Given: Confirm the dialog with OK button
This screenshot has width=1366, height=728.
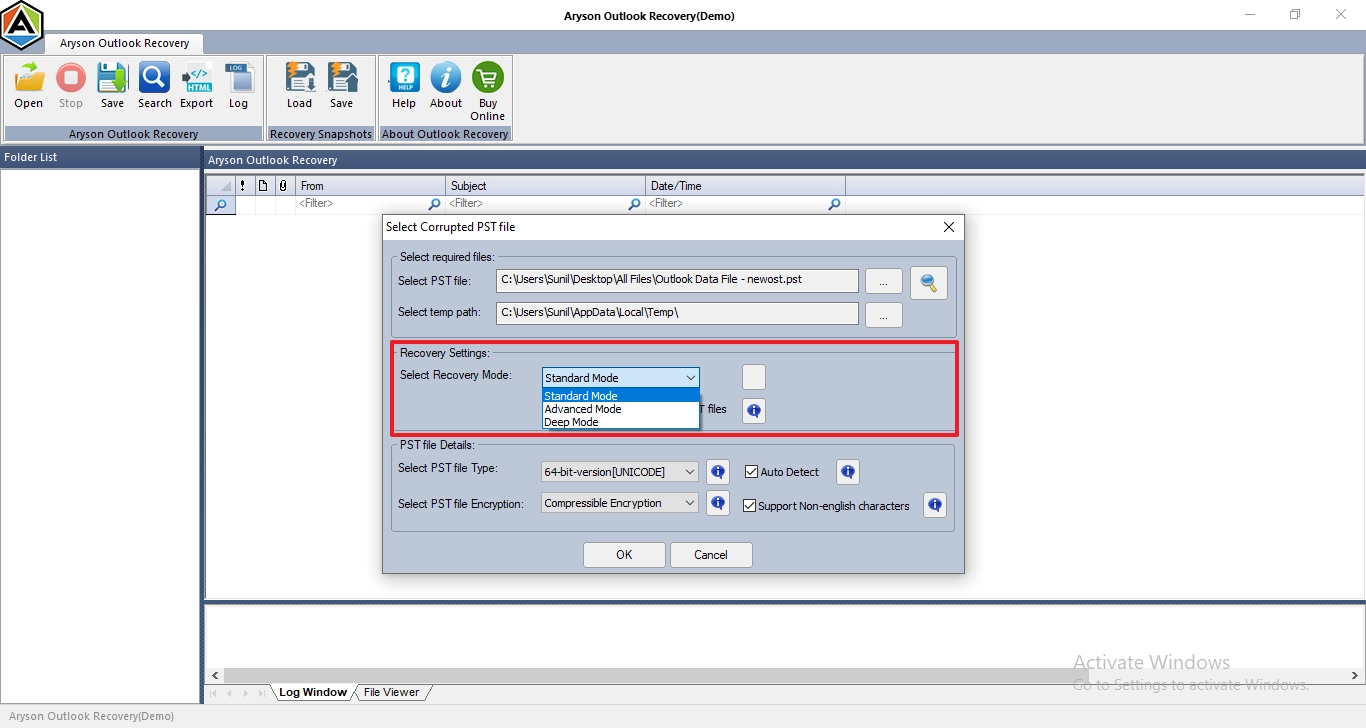Looking at the screenshot, I should [x=624, y=555].
